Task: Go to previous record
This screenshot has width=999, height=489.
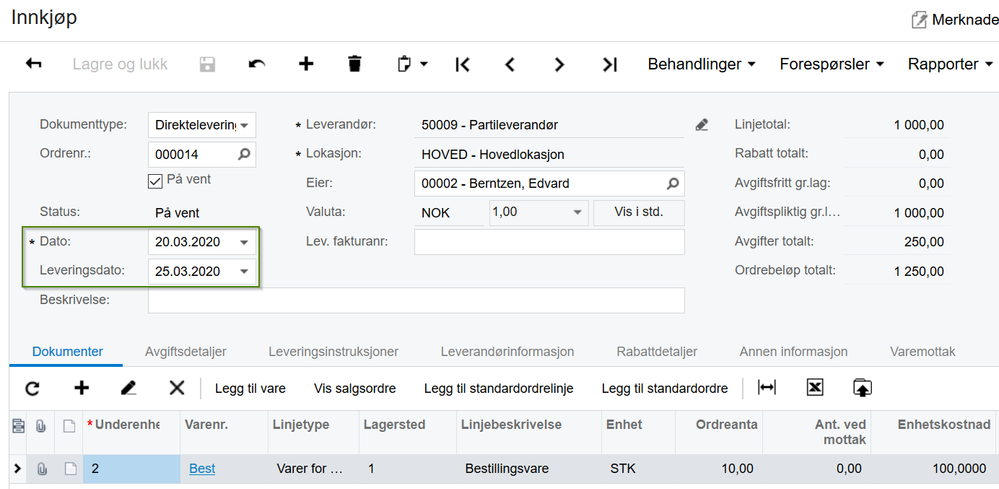Action: [x=509, y=64]
